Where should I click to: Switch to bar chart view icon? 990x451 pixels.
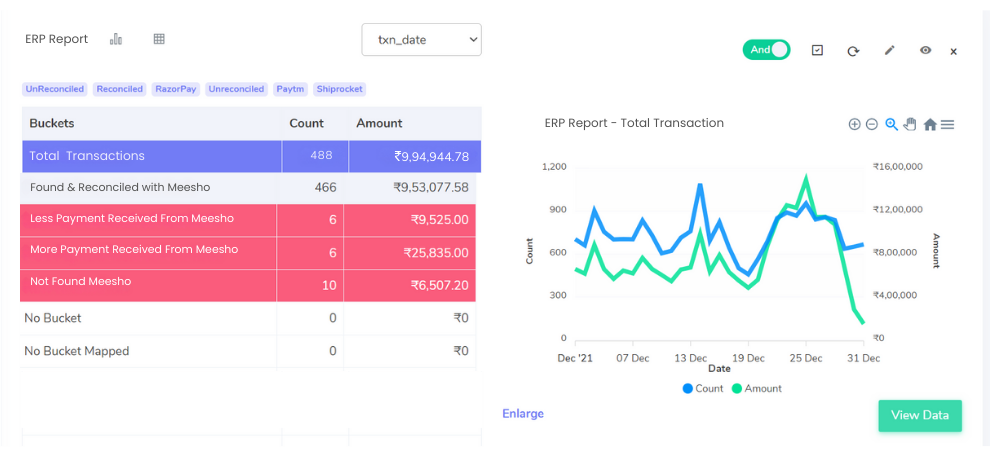point(116,39)
